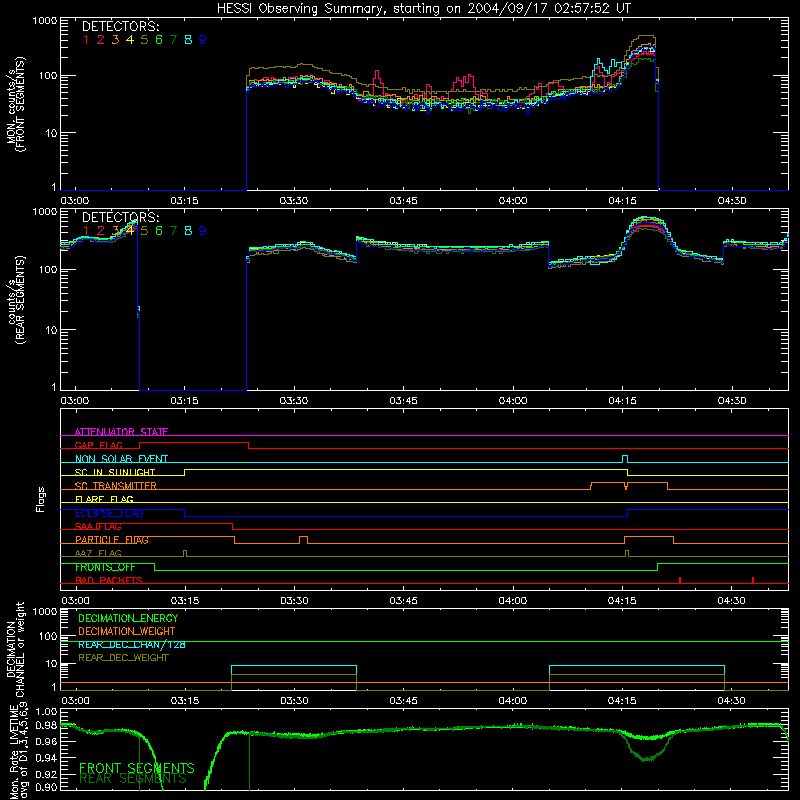Click the FRONT SEGMENTS livetime legend
This screenshot has width=800, height=800.
pyautogui.click(x=137, y=768)
